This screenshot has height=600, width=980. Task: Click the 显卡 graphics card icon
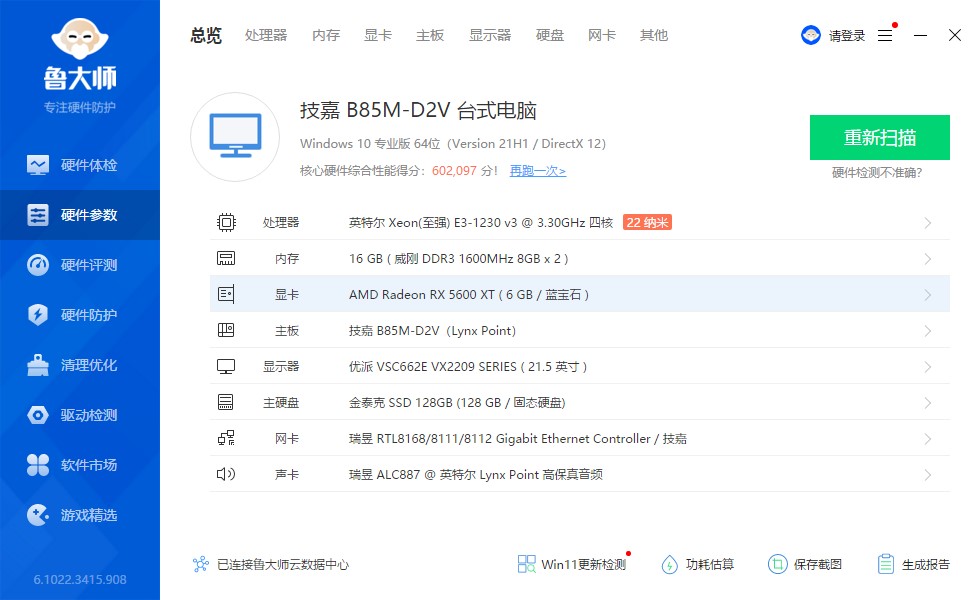coord(226,294)
